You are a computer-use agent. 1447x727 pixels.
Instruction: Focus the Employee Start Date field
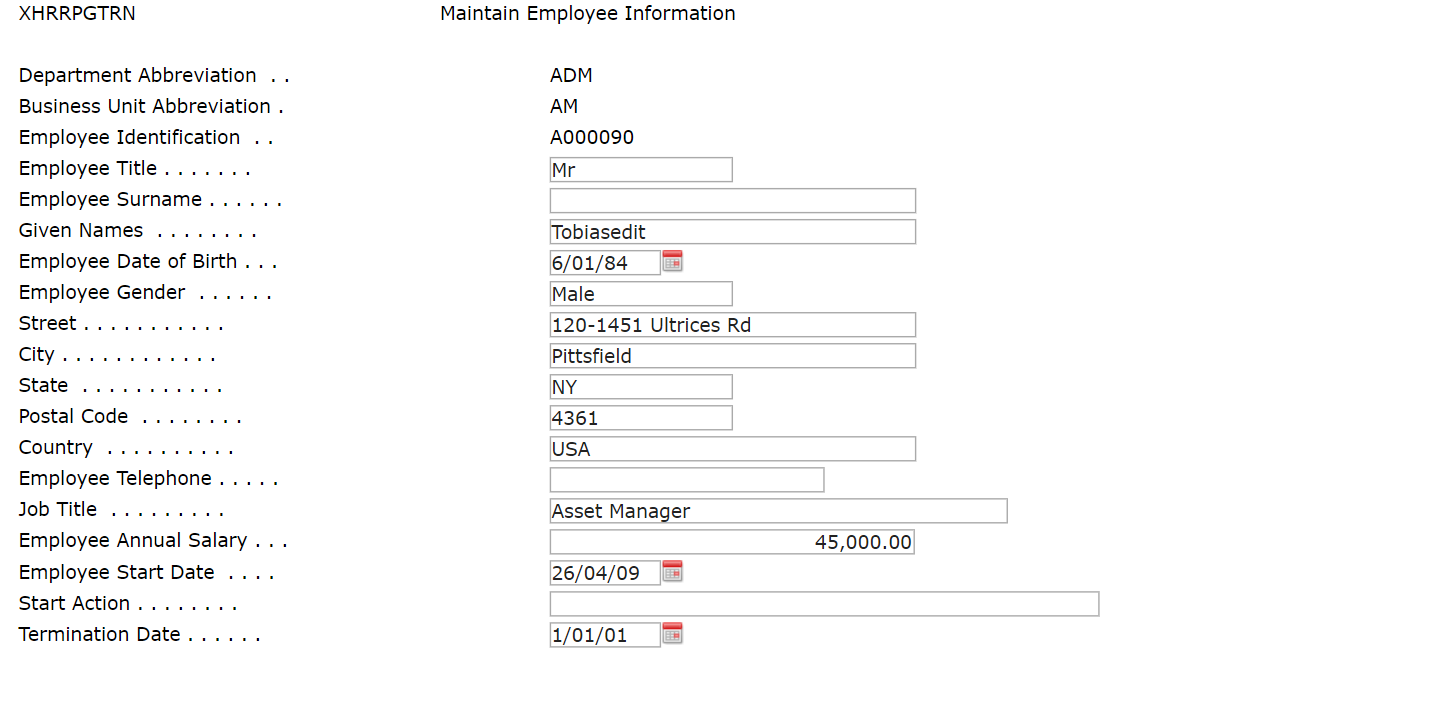604,573
